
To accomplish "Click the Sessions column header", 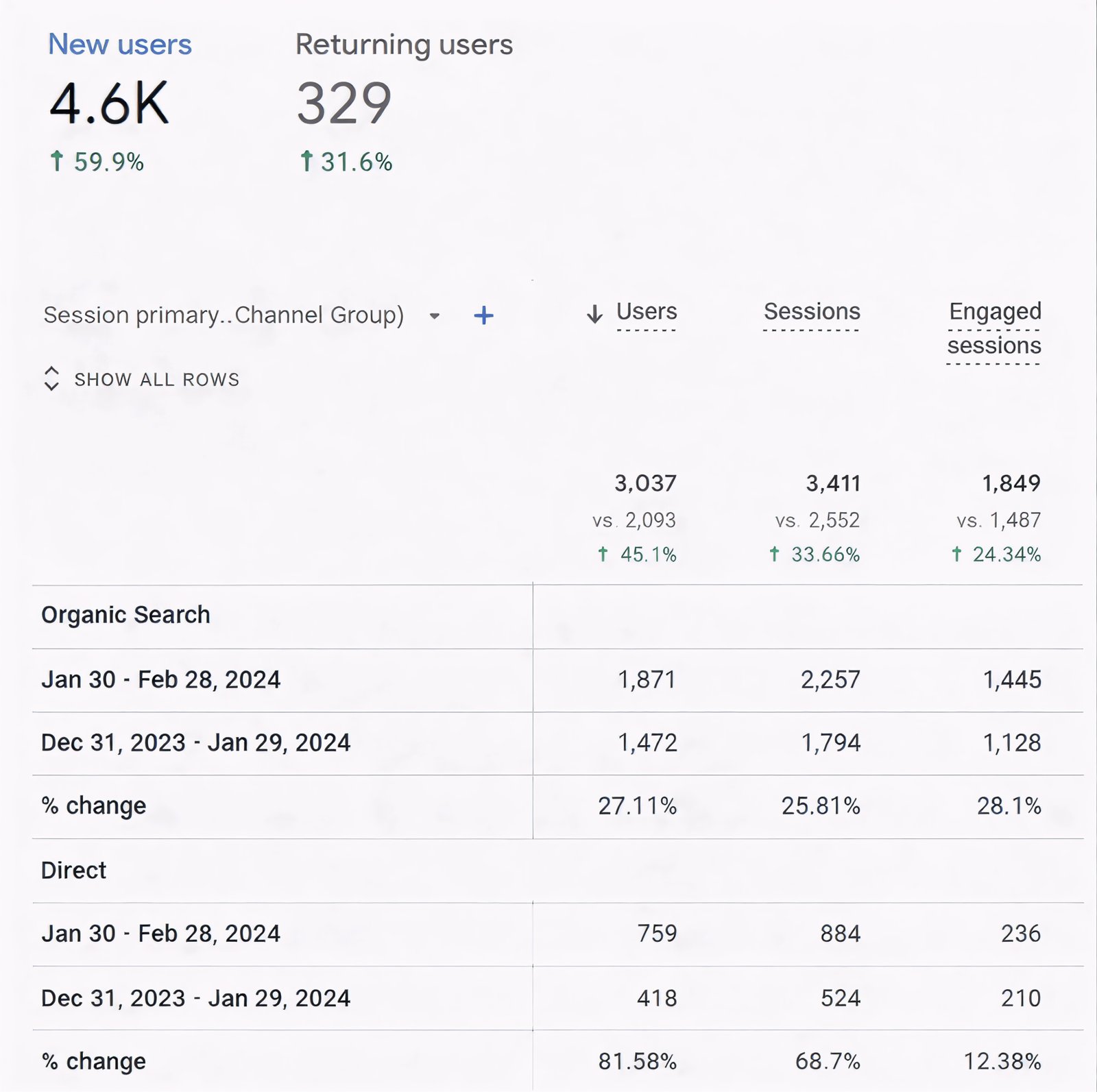I will [812, 313].
